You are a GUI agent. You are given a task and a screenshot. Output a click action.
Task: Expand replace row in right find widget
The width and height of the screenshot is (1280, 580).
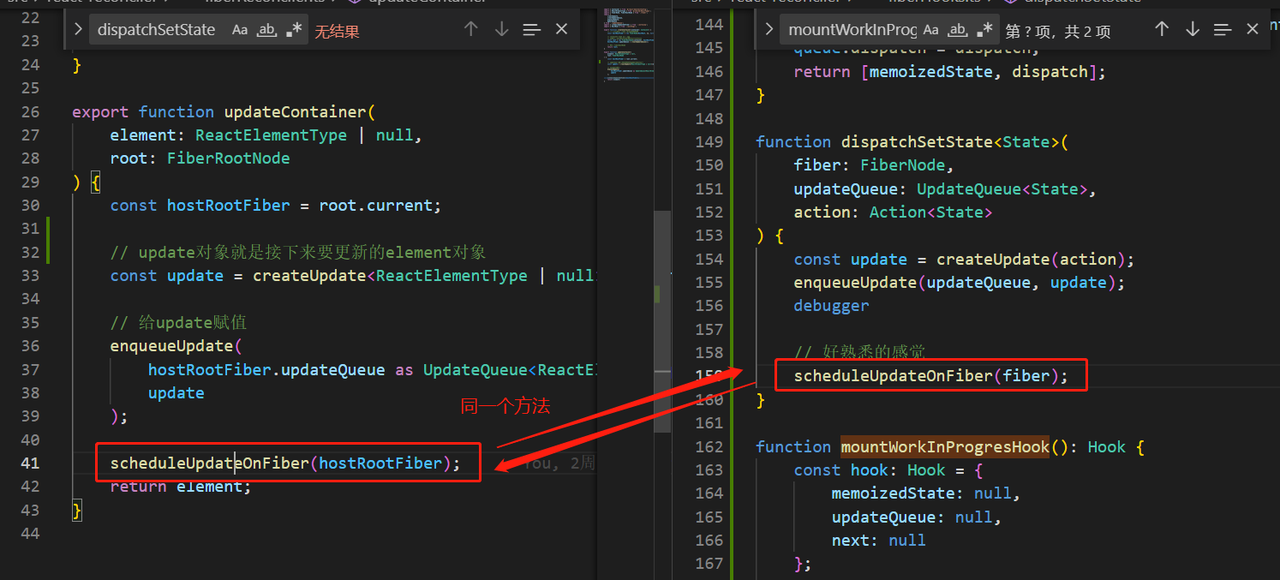click(x=769, y=30)
